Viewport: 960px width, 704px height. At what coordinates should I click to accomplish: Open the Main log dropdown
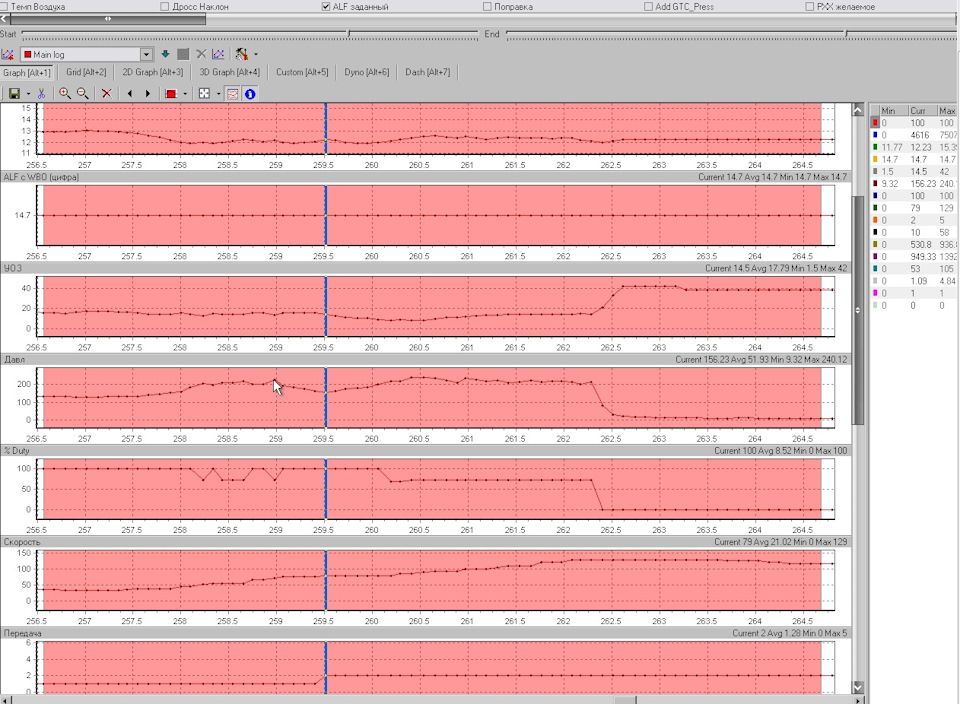147,54
